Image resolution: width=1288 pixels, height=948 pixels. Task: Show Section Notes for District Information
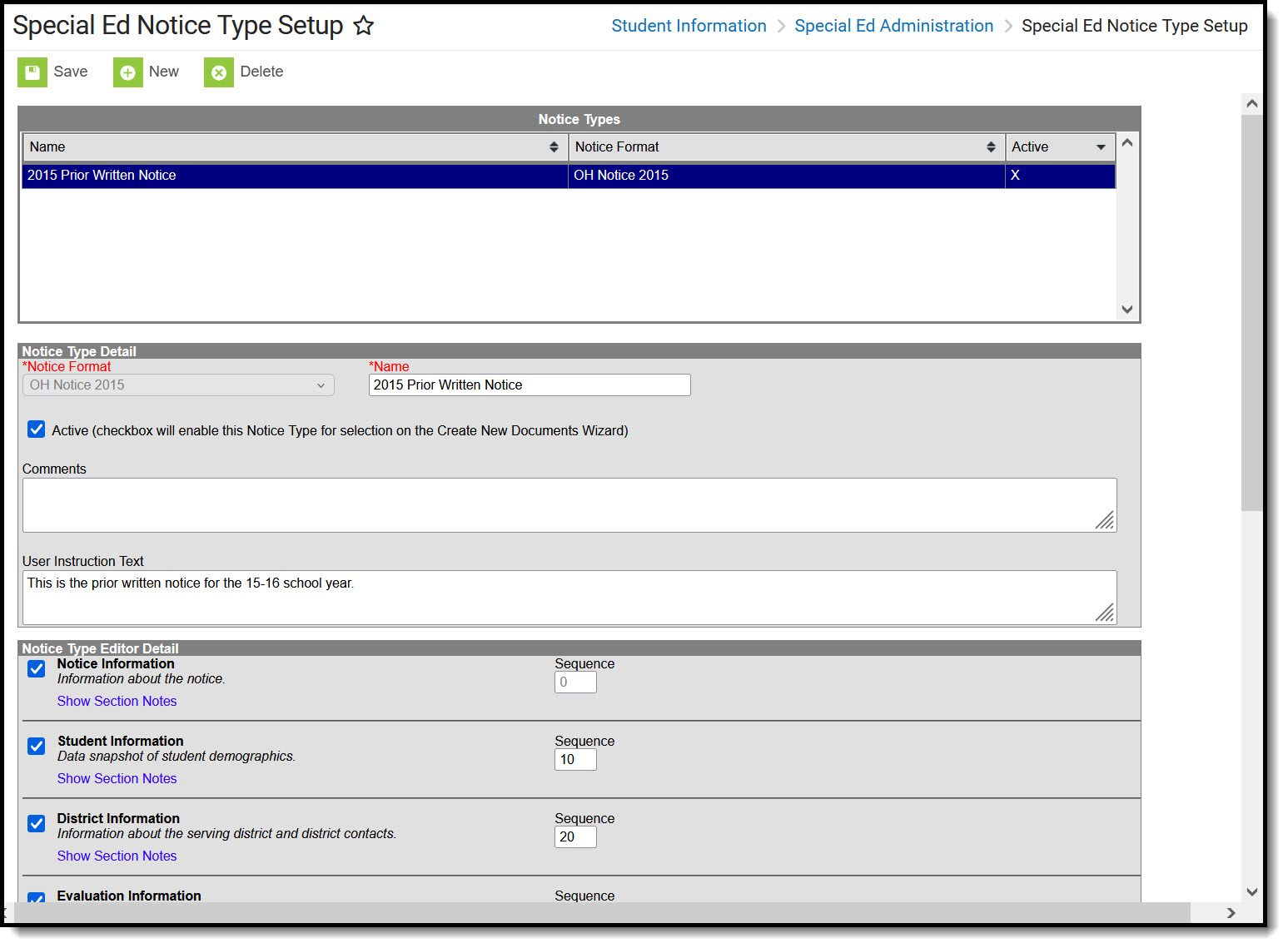[117, 856]
